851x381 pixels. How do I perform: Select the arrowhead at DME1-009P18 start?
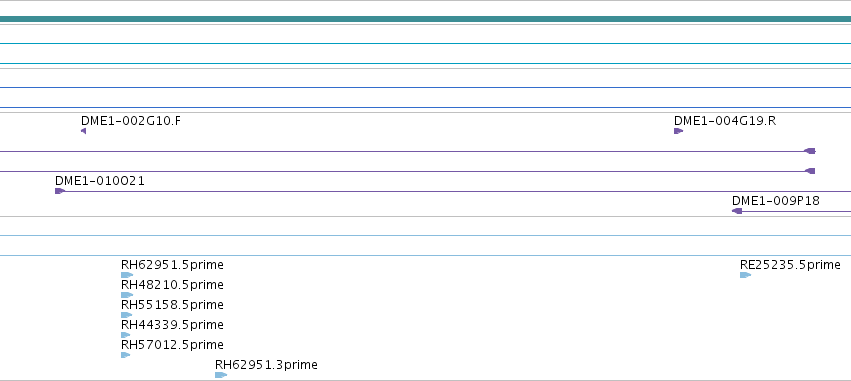737,211
